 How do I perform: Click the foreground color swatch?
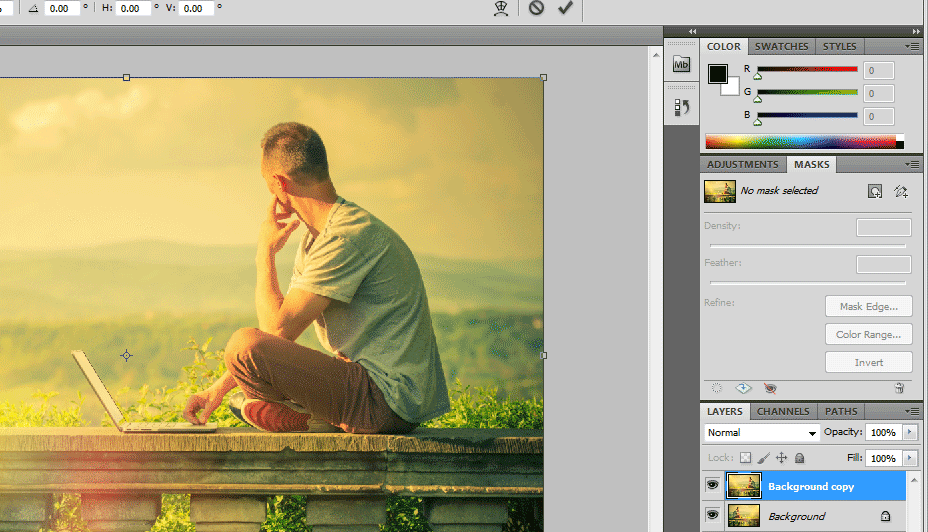[x=718, y=74]
